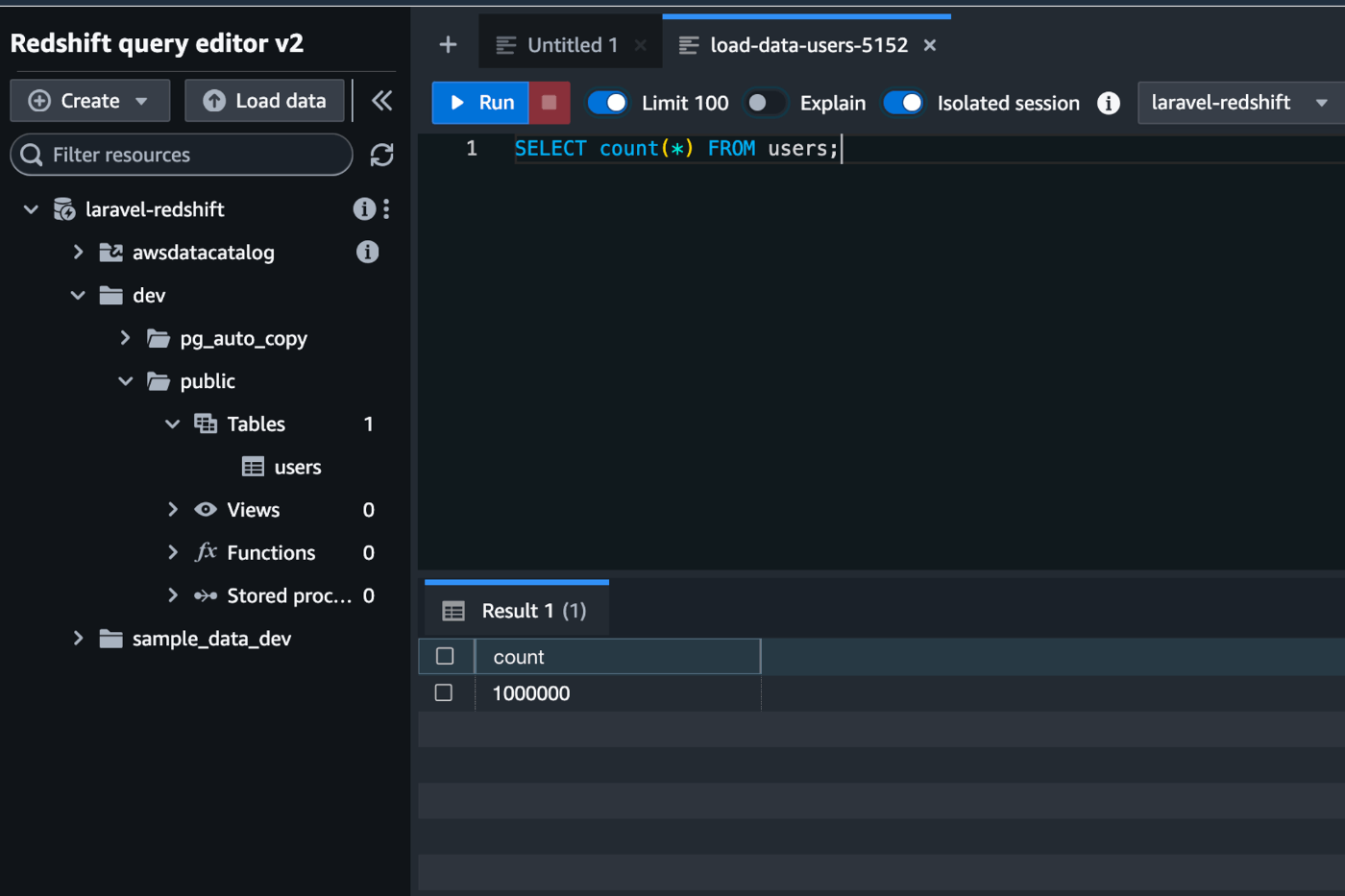Click the dev database folder icon
The image size is (1345, 896).
[x=111, y=295]
